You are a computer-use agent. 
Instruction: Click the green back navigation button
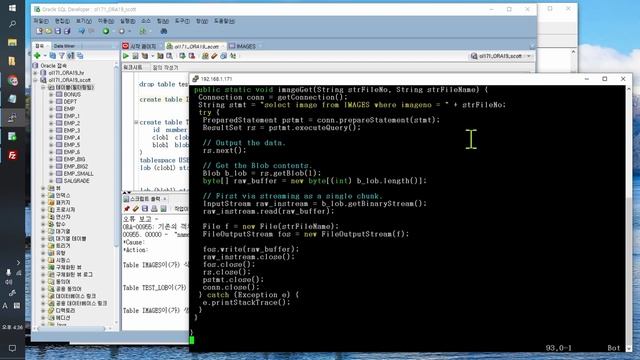pyautogui.click(x=106, y=31)
